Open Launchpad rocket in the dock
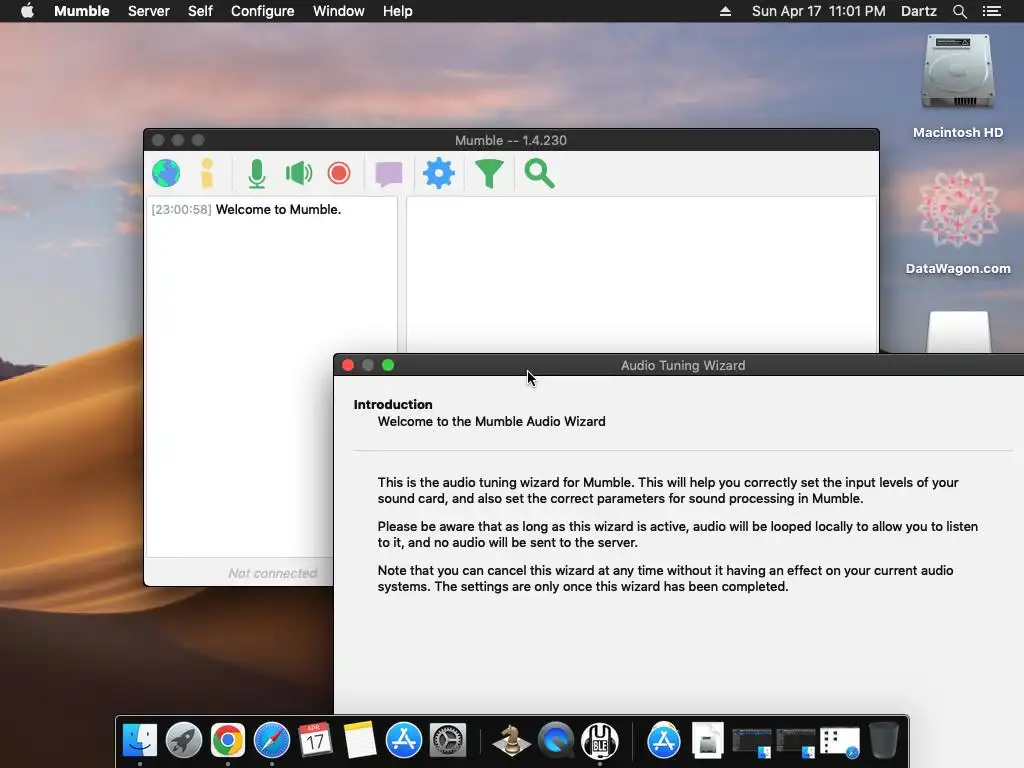Image resolution: width=1024 pixels, height=768 pixels. (184, 740)
